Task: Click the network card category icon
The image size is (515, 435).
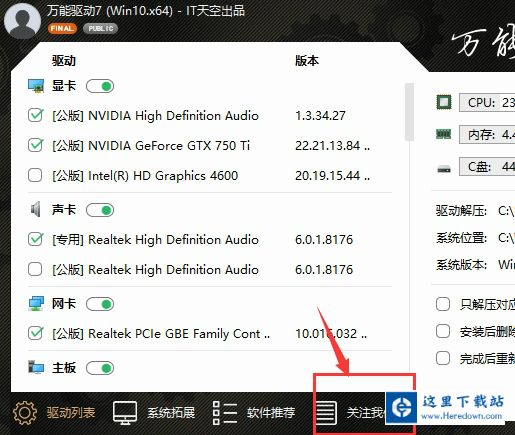Action: tap(36, 304)
